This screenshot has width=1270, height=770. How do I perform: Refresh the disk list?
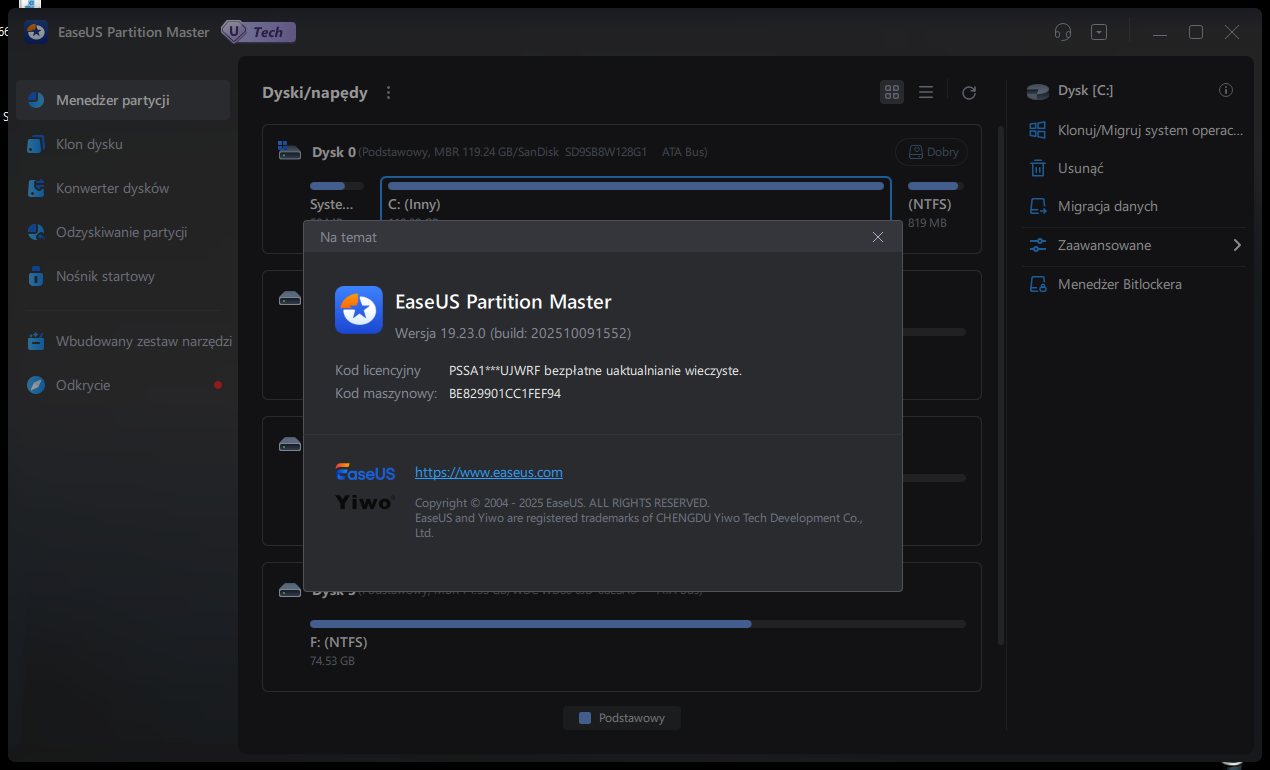pos(969,92)
